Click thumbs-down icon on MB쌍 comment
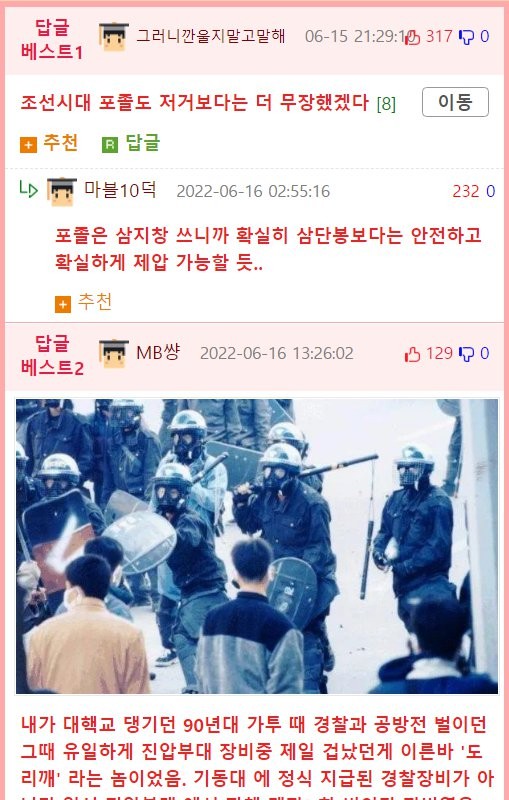 coord(466,354)
